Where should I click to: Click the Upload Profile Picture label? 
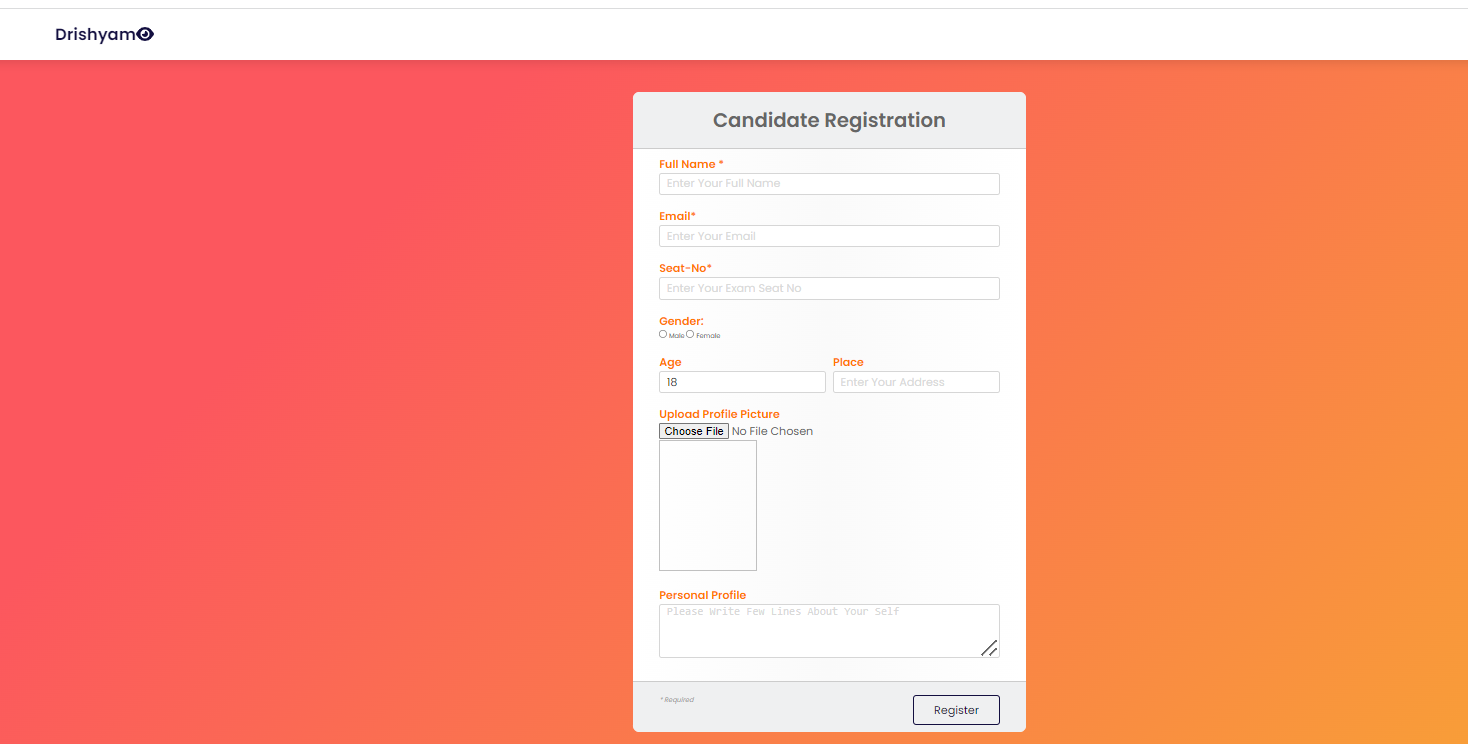719,413
